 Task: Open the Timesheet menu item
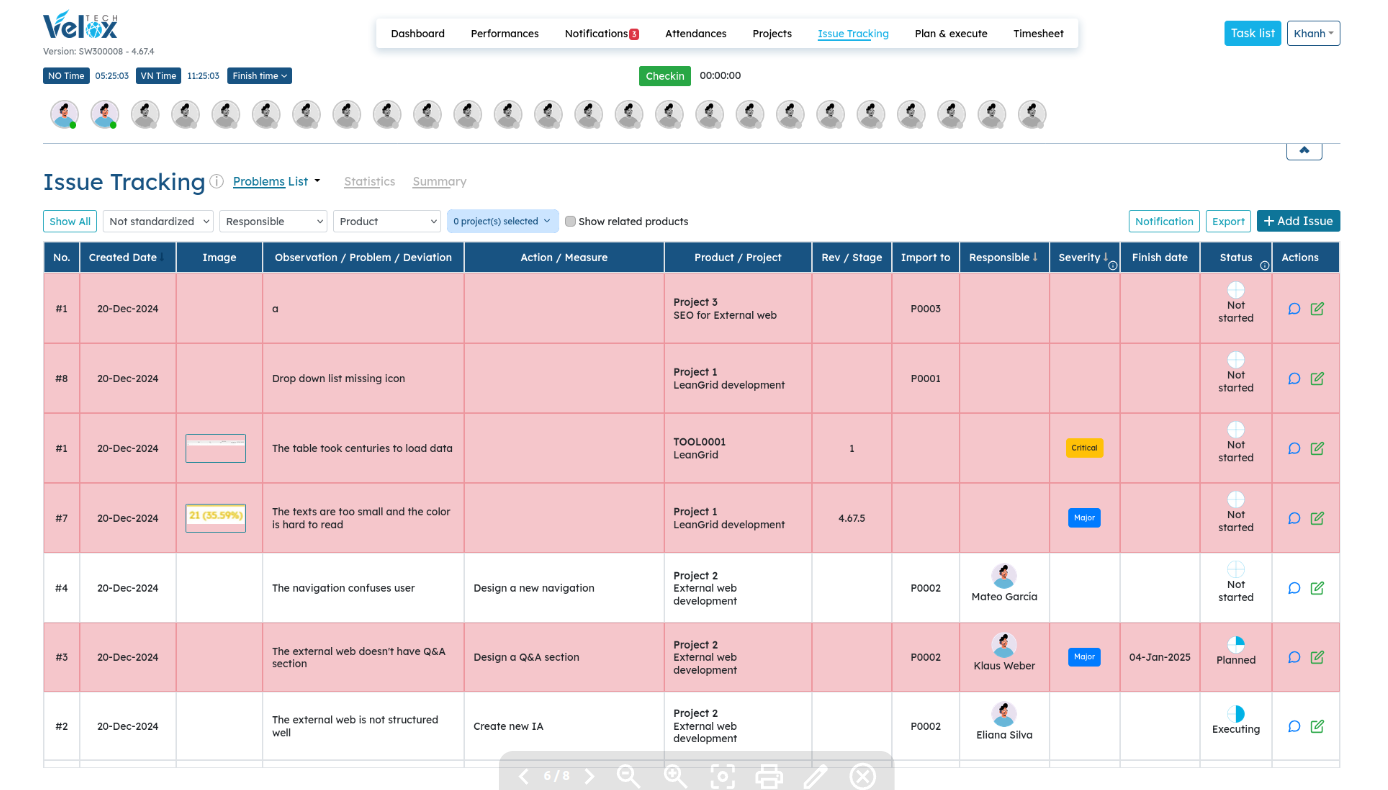[1038, 34]
